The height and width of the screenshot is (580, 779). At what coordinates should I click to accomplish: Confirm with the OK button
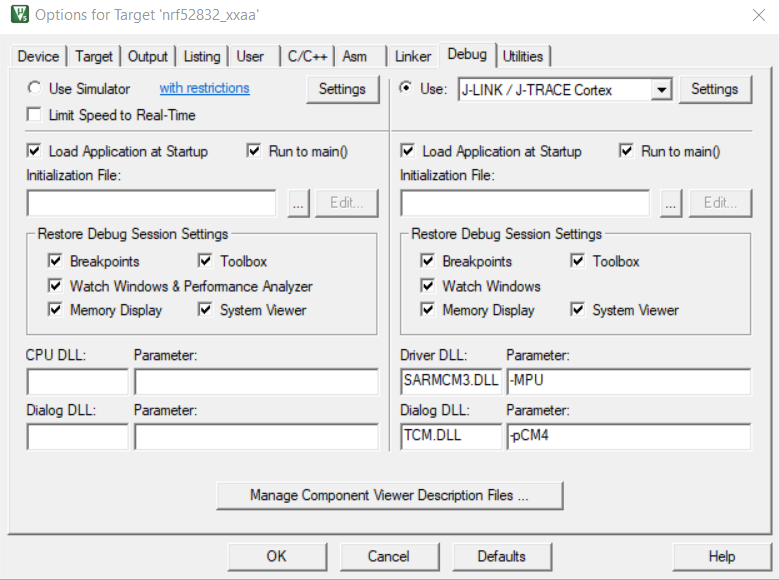pyautogui.click(x=277, y=556)
